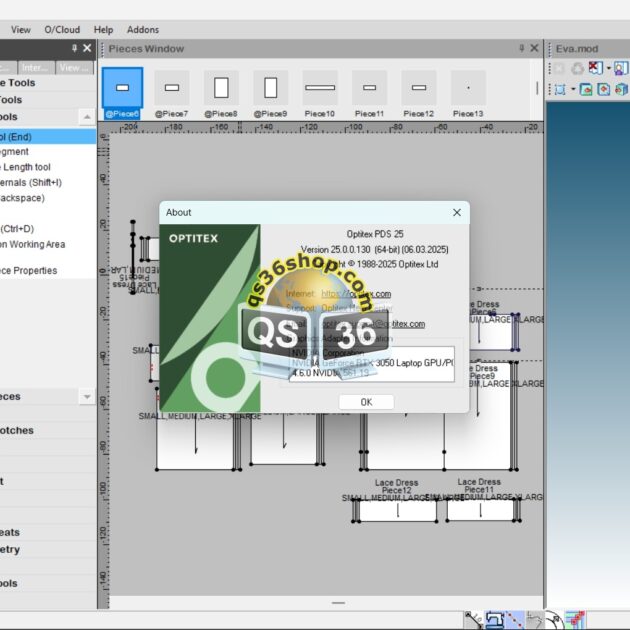Open the Optitex internet link

tap(356, 294)
